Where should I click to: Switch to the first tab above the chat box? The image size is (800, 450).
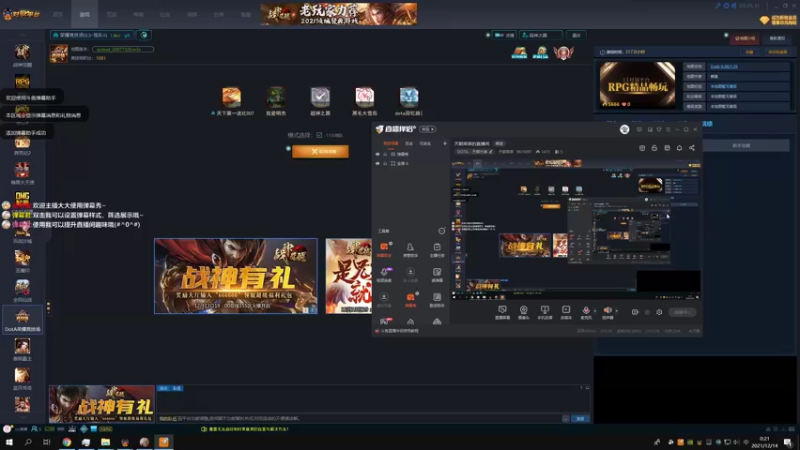coord(163,388)
